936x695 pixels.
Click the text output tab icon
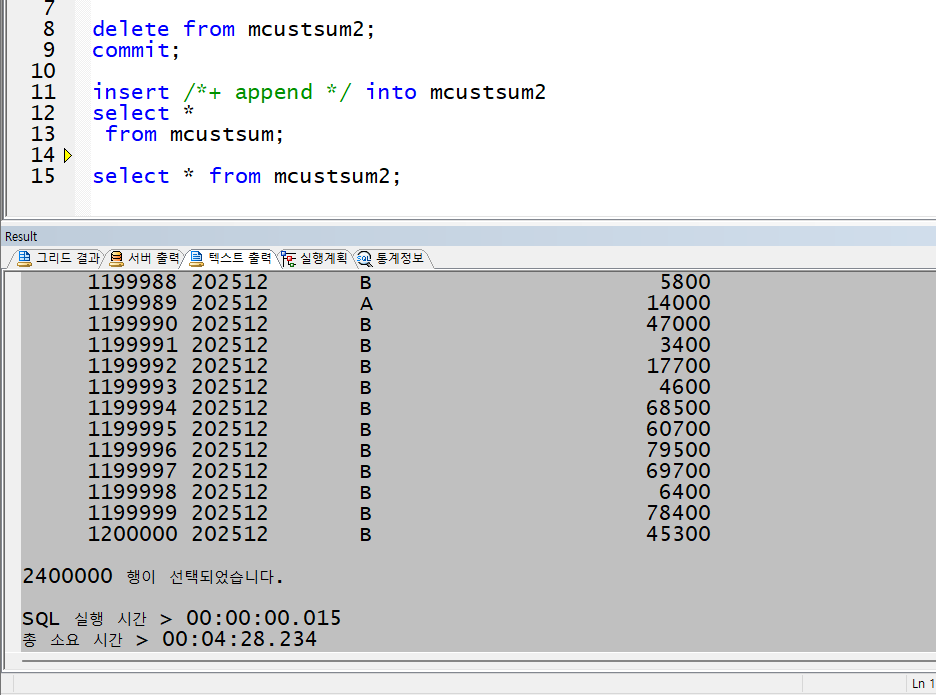pos(196,259)
